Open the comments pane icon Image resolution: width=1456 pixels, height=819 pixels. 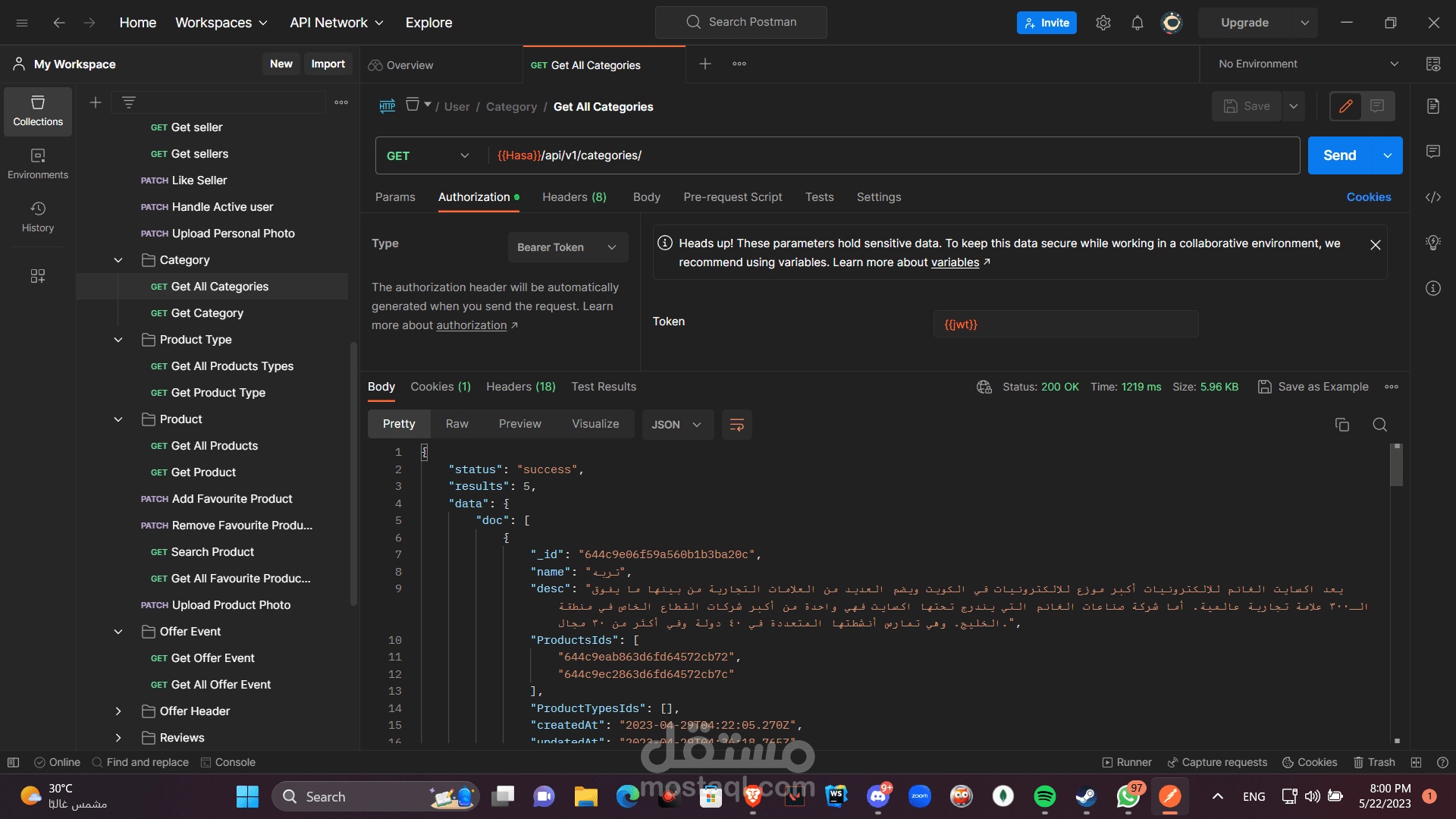(1433, 152)
